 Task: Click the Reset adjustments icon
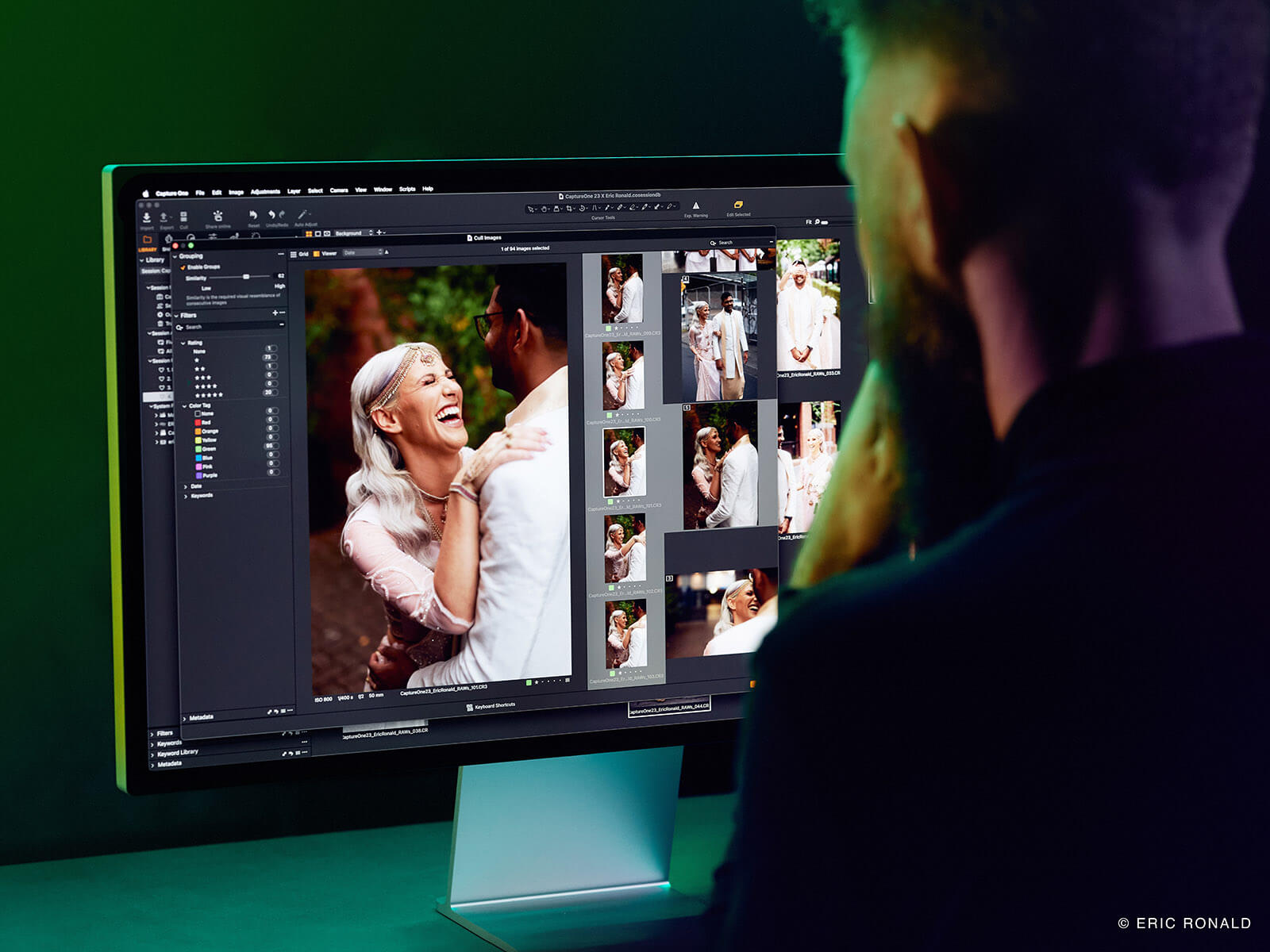click(253, 215)
